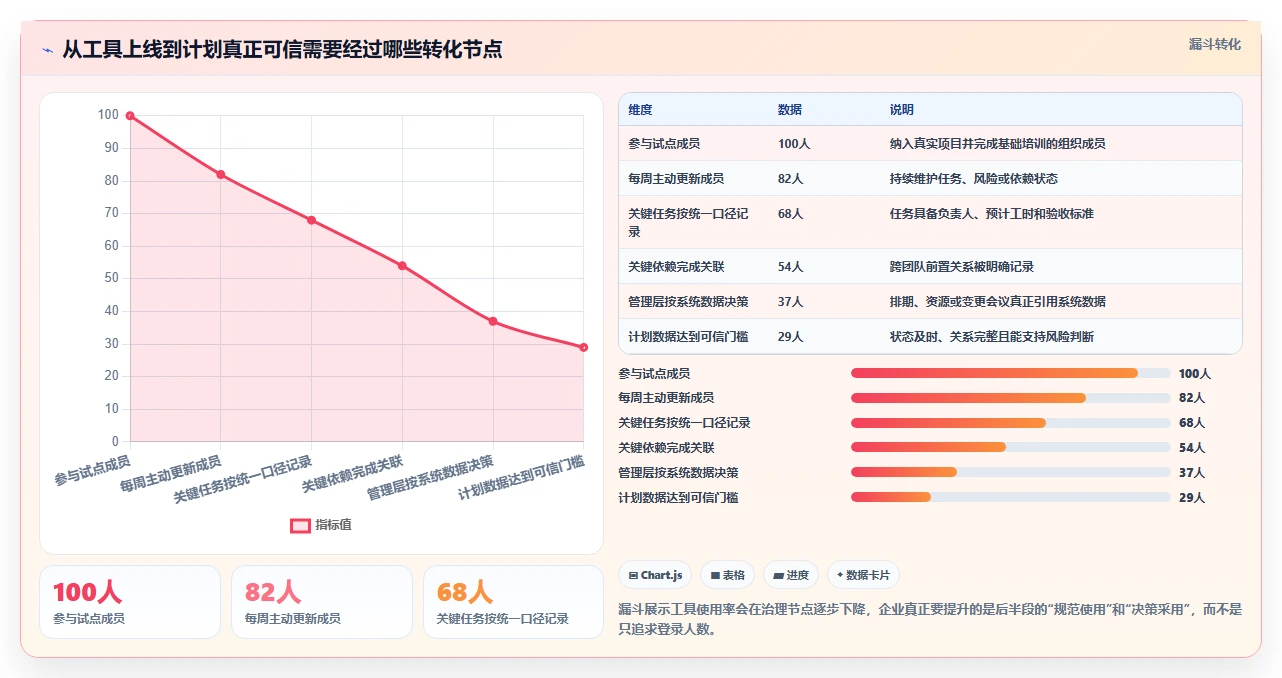Screen dimensions: 1282x678
Task: Click the 每周主动更新成员 progress bar
Action: pos(1010,398)
